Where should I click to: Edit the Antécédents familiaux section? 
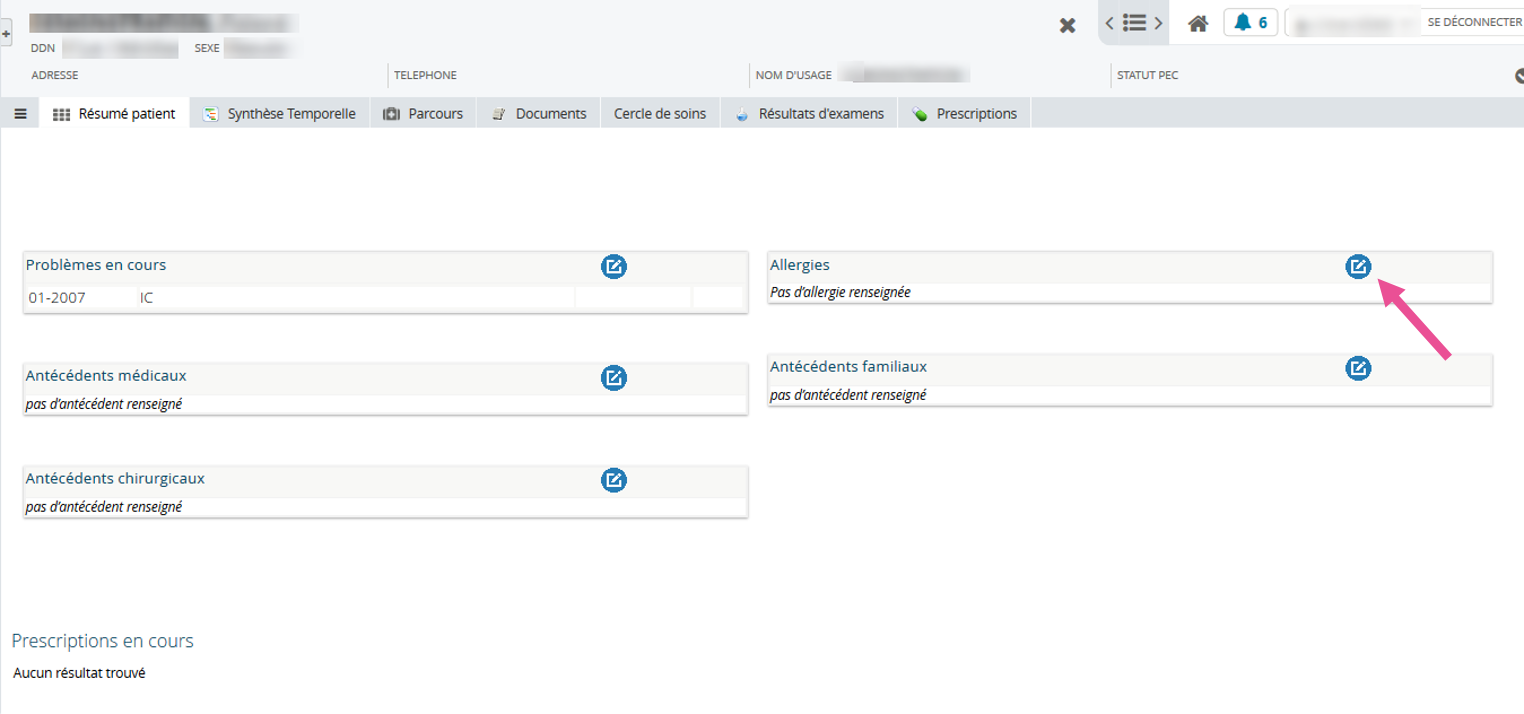point(1358,368)
